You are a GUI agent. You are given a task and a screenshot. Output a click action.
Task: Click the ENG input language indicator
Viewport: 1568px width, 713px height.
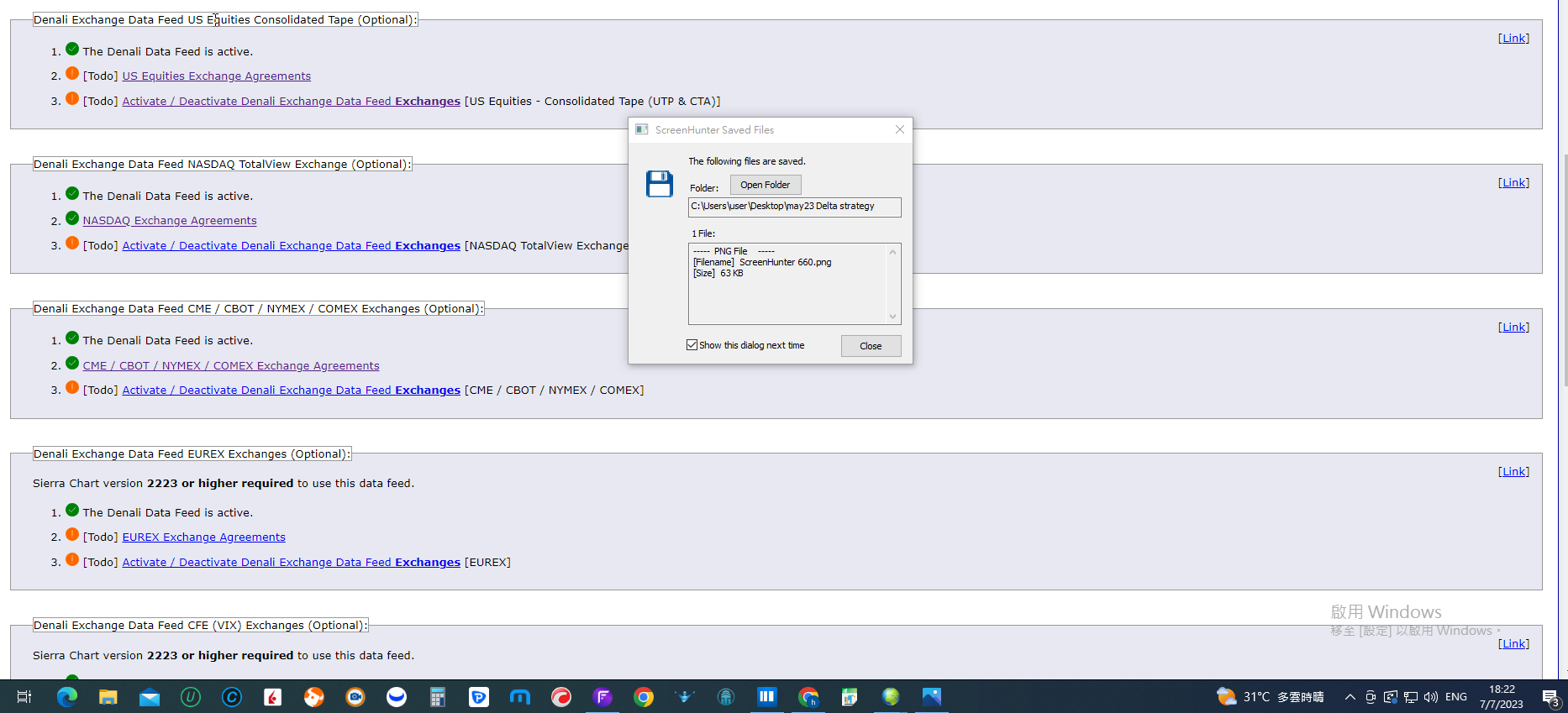click(x=1456, y=696)
